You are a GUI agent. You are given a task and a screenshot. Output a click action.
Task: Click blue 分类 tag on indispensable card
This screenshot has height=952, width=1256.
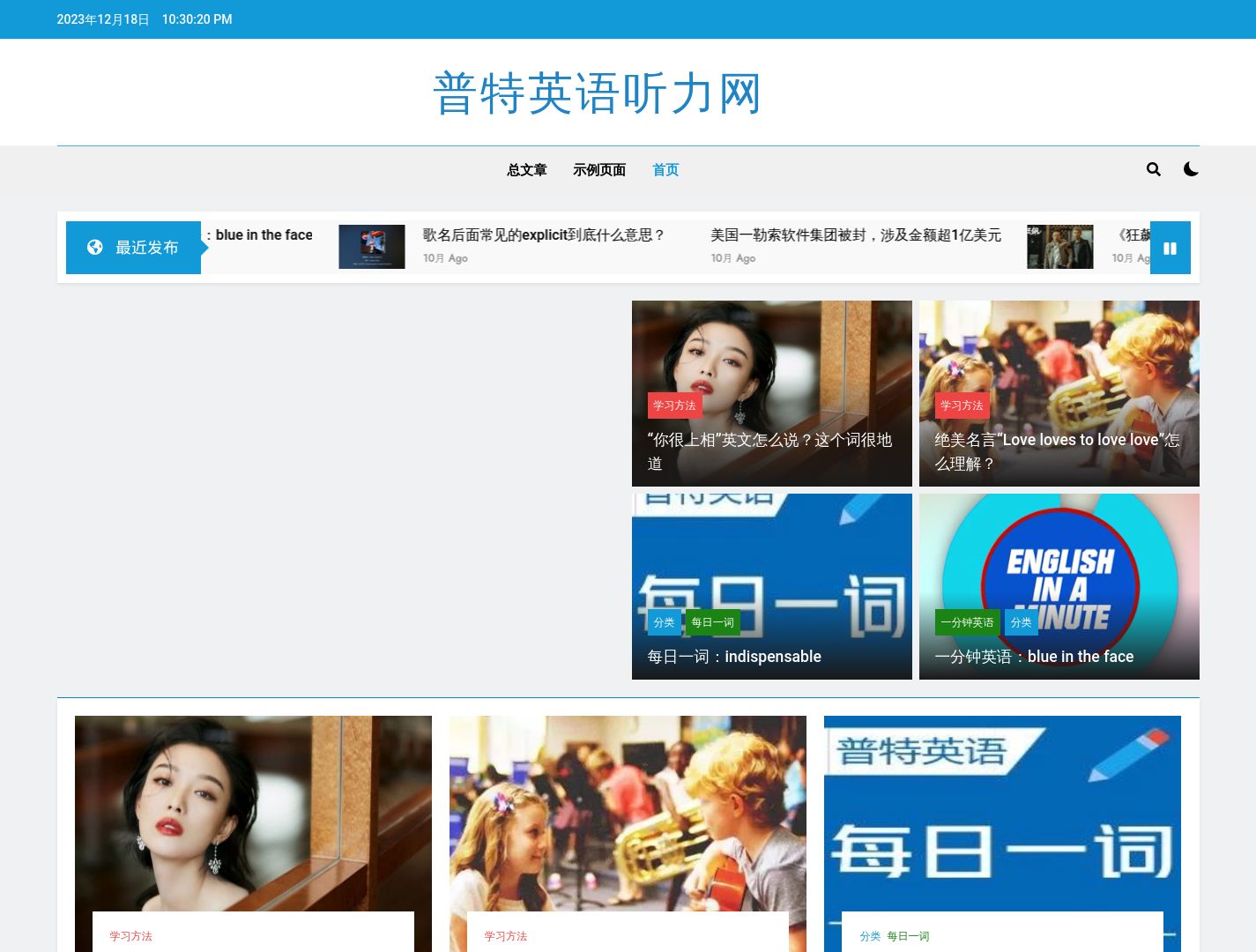tap(664, 622)
